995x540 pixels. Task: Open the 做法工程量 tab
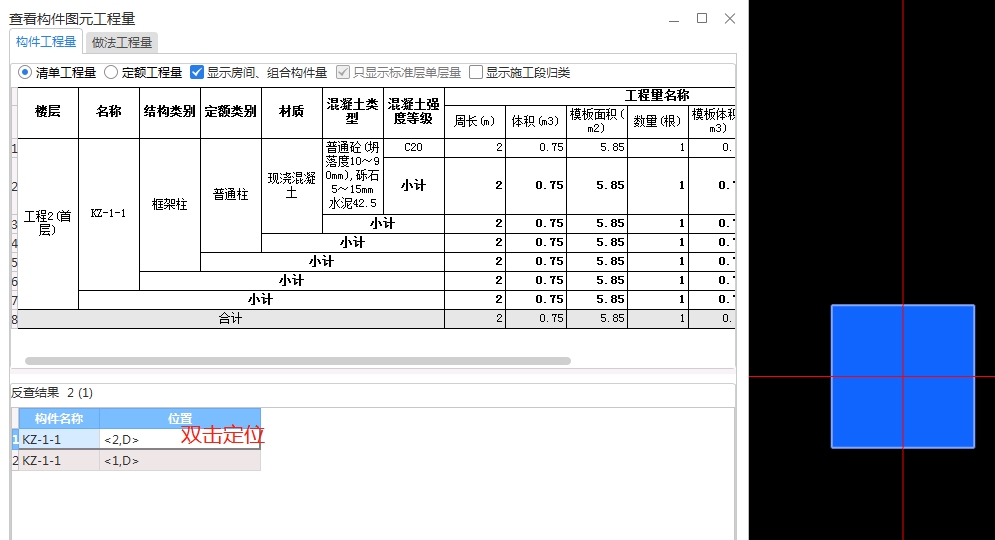click(122, 43)
